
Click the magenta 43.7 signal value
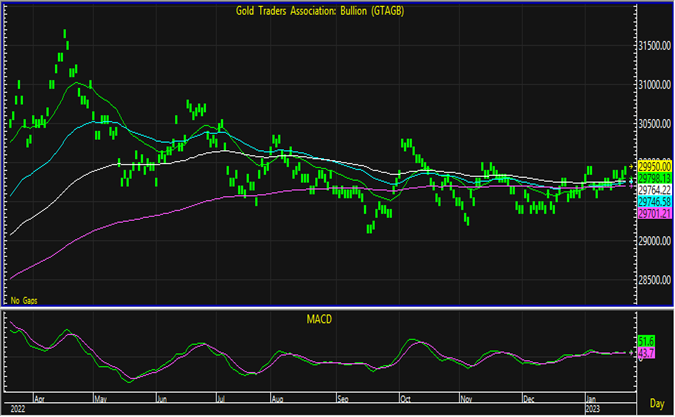[645, 354]
